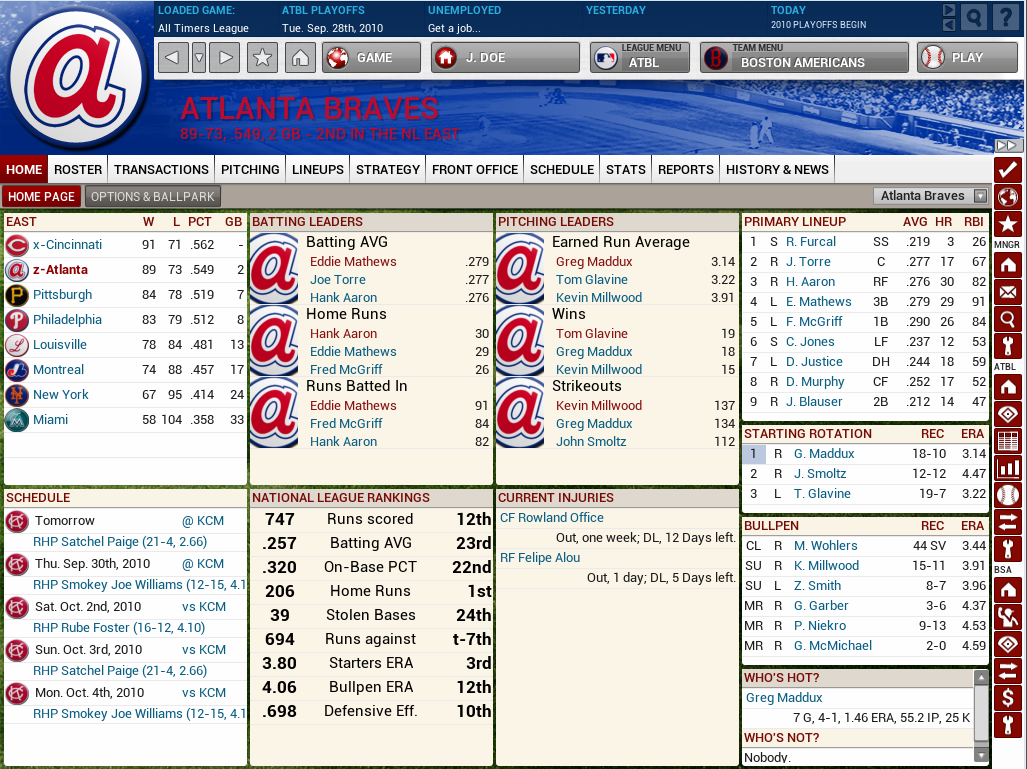This screenshot has height=769, width=1027.
Task: Open the STATS tab
Action: click(626, 170)
